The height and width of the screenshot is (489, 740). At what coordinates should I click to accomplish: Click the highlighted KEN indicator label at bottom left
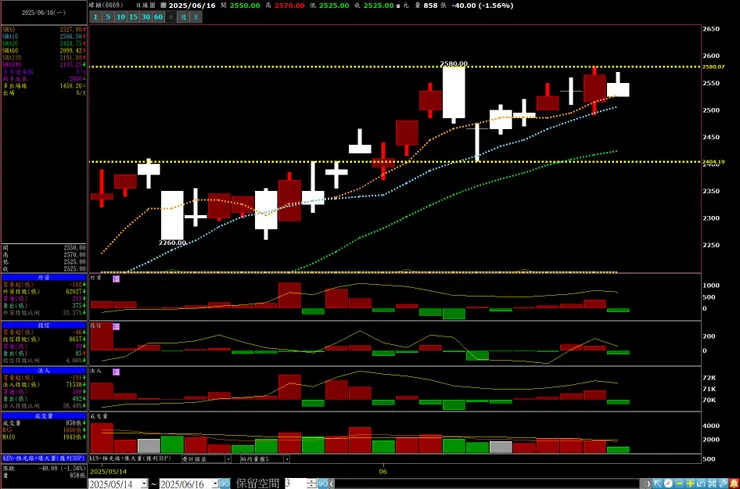click(44, 458)
